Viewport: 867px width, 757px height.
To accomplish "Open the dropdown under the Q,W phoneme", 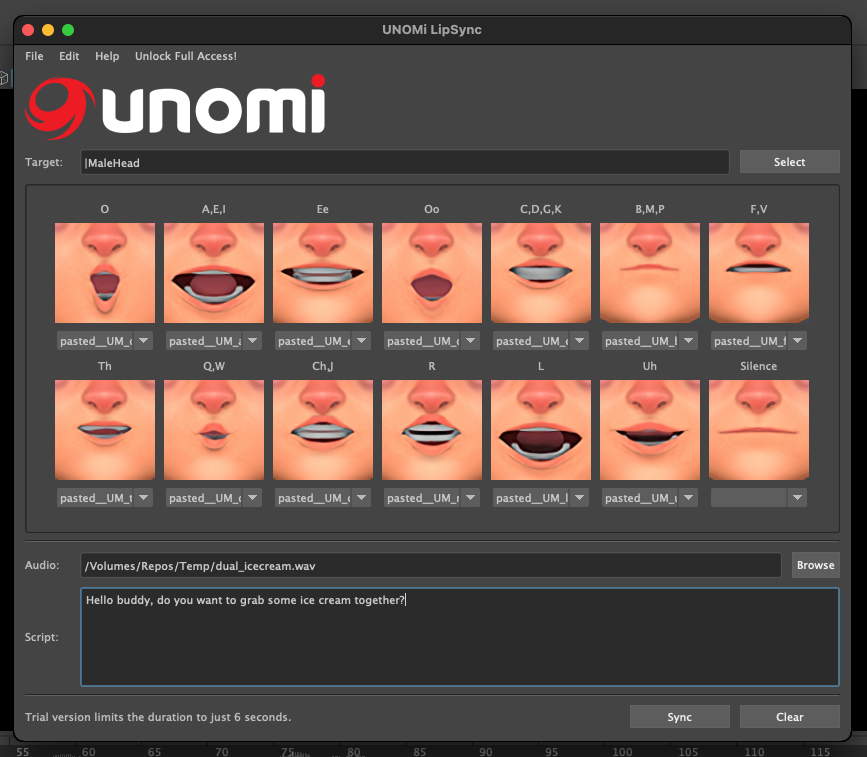I will tap(213, 498).
